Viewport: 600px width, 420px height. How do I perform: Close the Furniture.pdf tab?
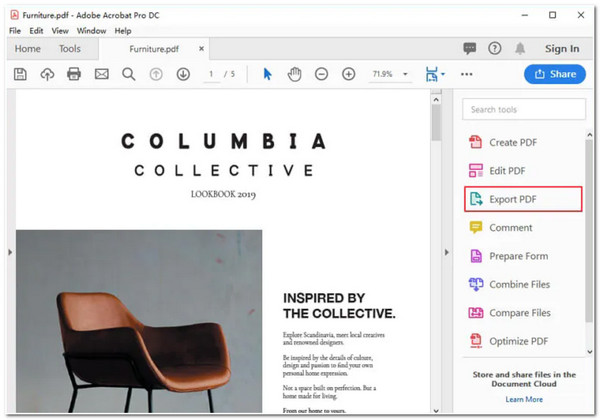click(x=201, y=49)
